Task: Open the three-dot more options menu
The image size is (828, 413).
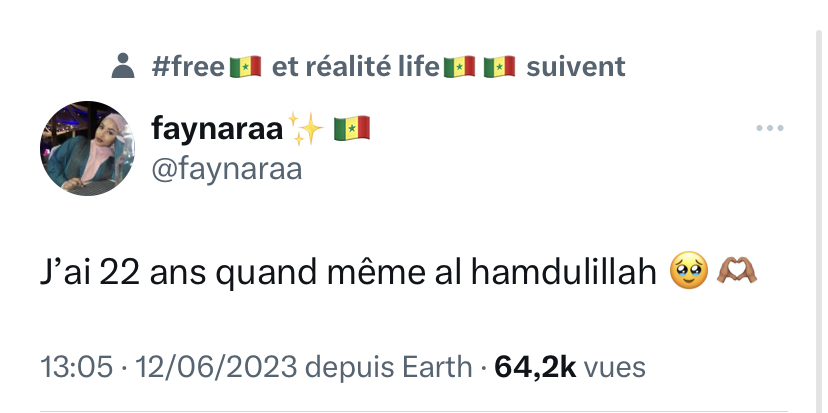Action: pyautogui.click(x=769, y=128)
